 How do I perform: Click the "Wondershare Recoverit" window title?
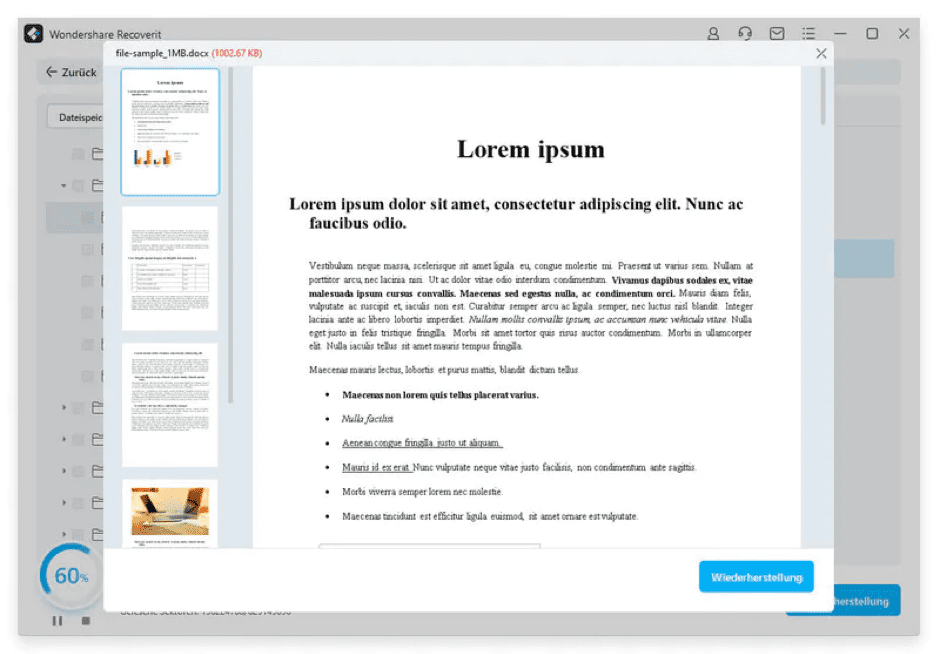(105, 34)
